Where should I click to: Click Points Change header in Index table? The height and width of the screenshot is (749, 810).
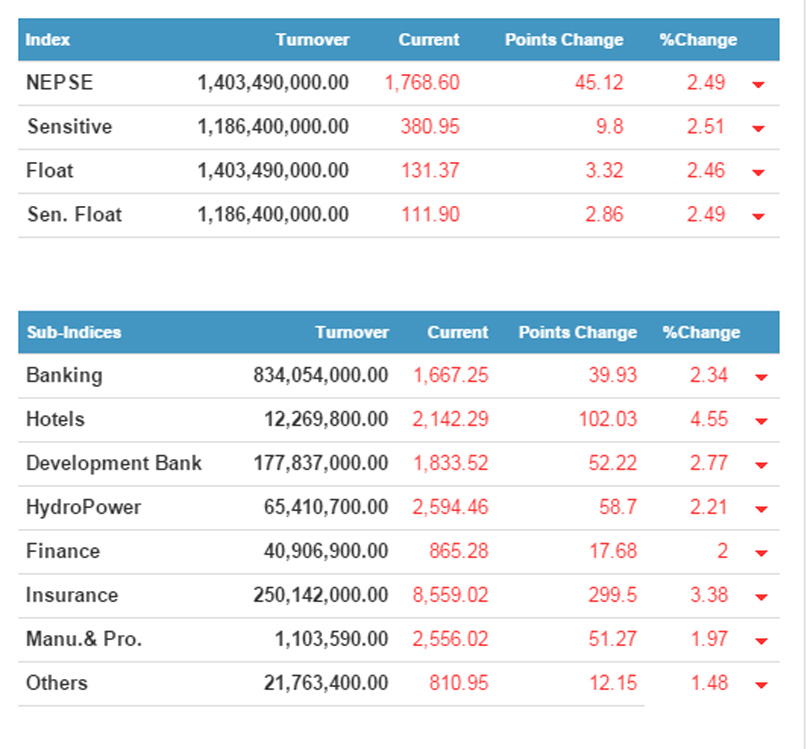[x=564, y=40]
